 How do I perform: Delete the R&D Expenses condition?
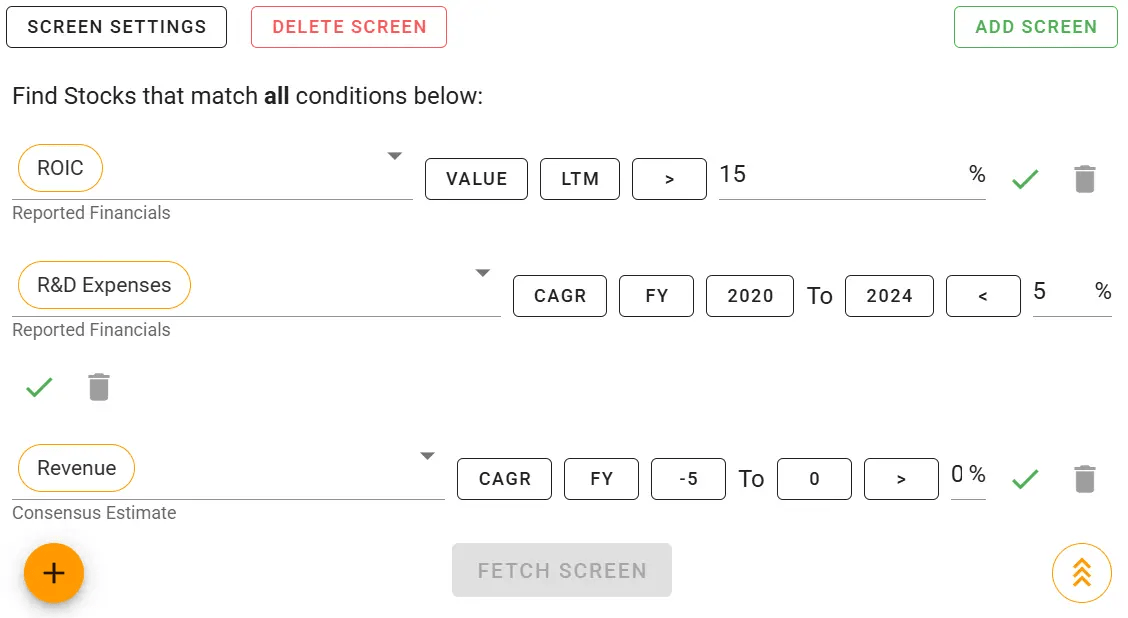pyautogui.click(x=98, y=387)
